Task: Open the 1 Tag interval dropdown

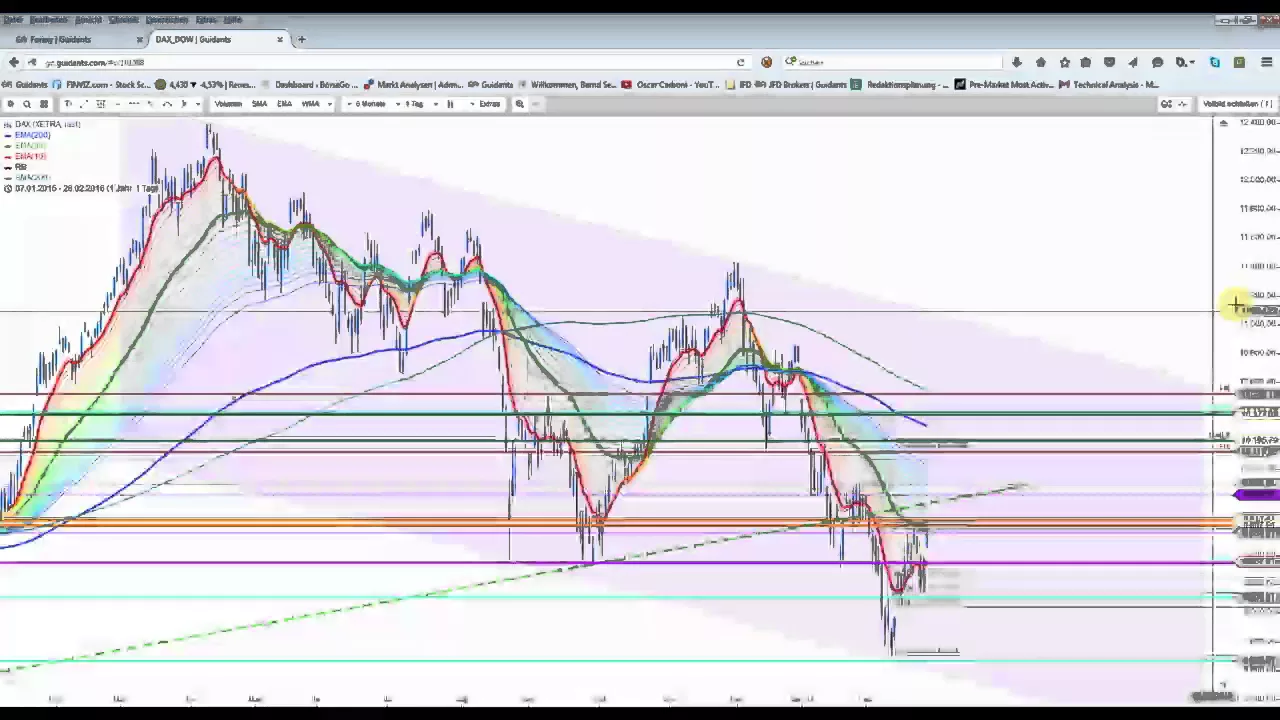Action: coord(414,104)
